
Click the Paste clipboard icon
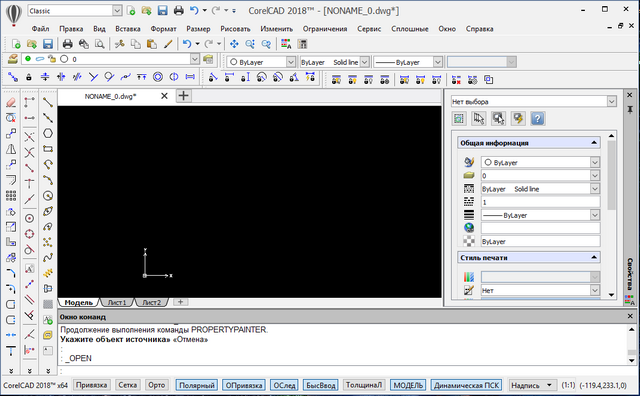click(151, 44)
